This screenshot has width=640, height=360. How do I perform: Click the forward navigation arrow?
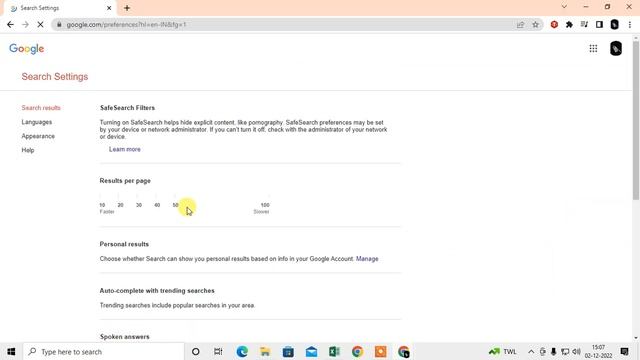point(25,24)
